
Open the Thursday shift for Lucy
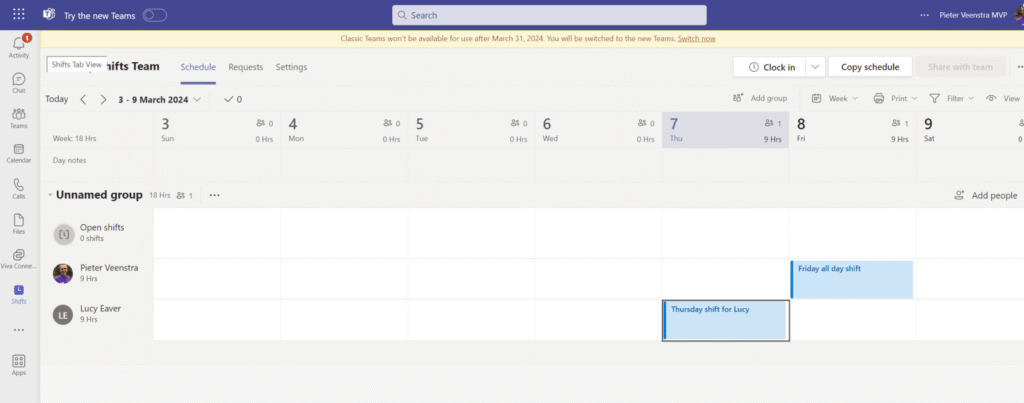click(x=726, y=320)
